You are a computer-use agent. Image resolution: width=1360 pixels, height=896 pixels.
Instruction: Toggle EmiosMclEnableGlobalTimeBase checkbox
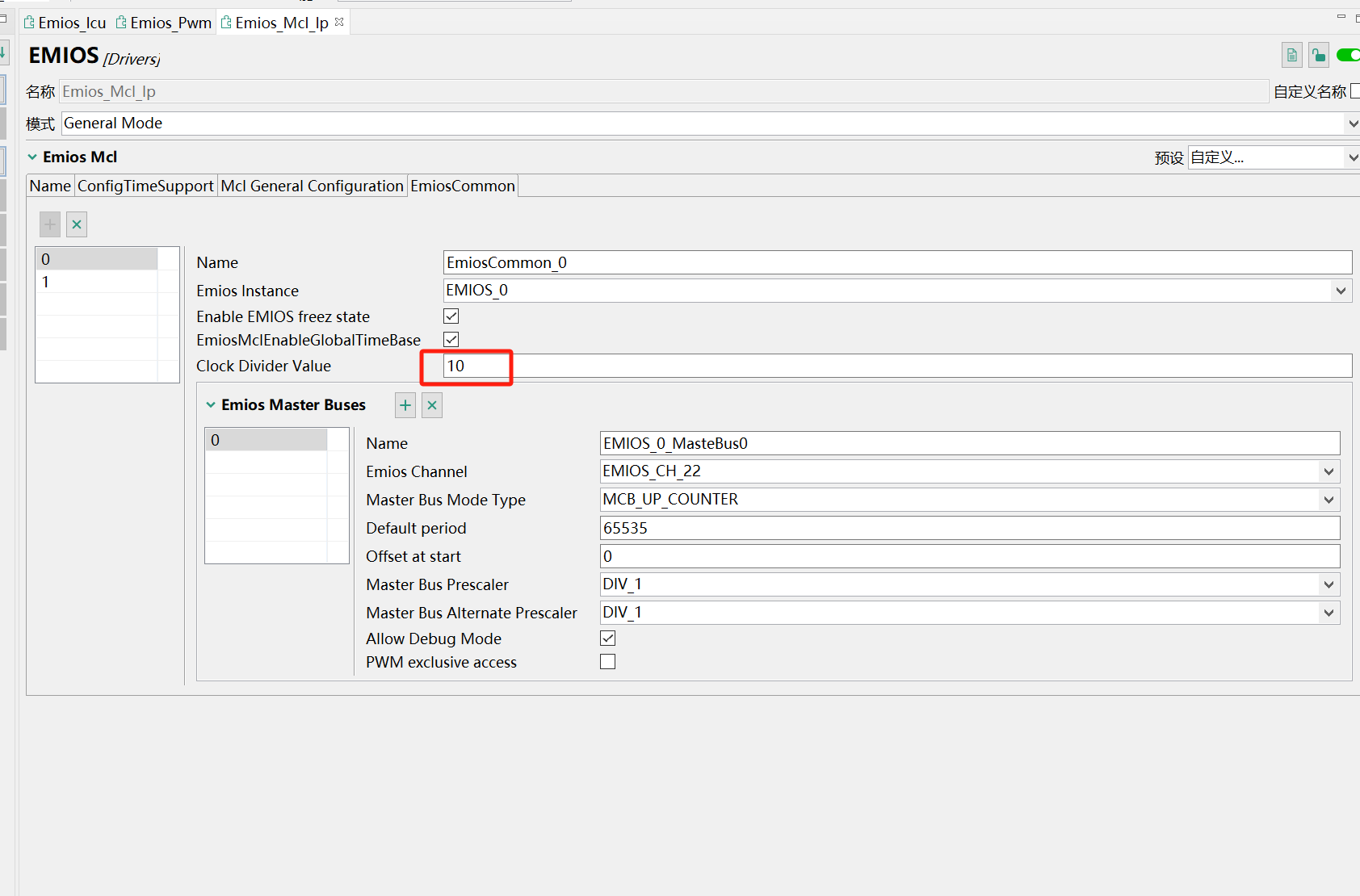(x=451, y=339)
